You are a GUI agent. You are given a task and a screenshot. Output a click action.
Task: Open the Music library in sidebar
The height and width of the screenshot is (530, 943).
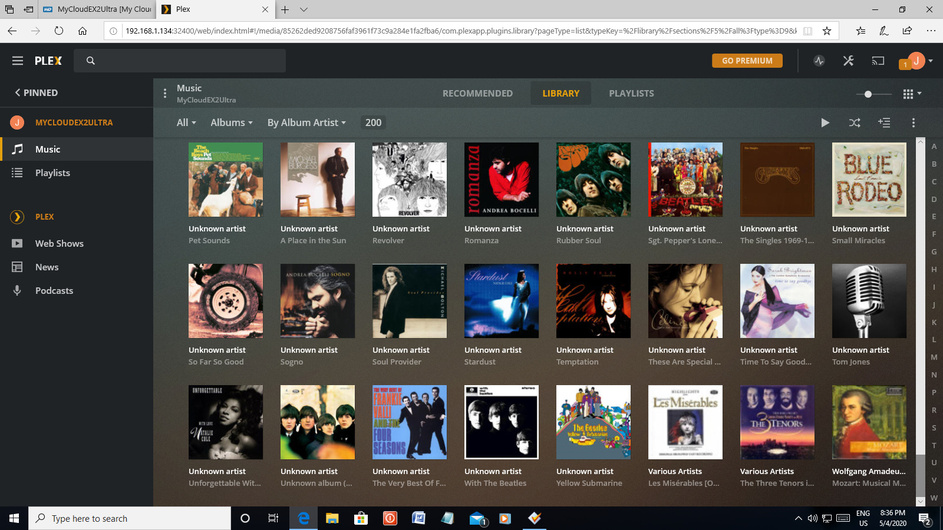(76, 149)
